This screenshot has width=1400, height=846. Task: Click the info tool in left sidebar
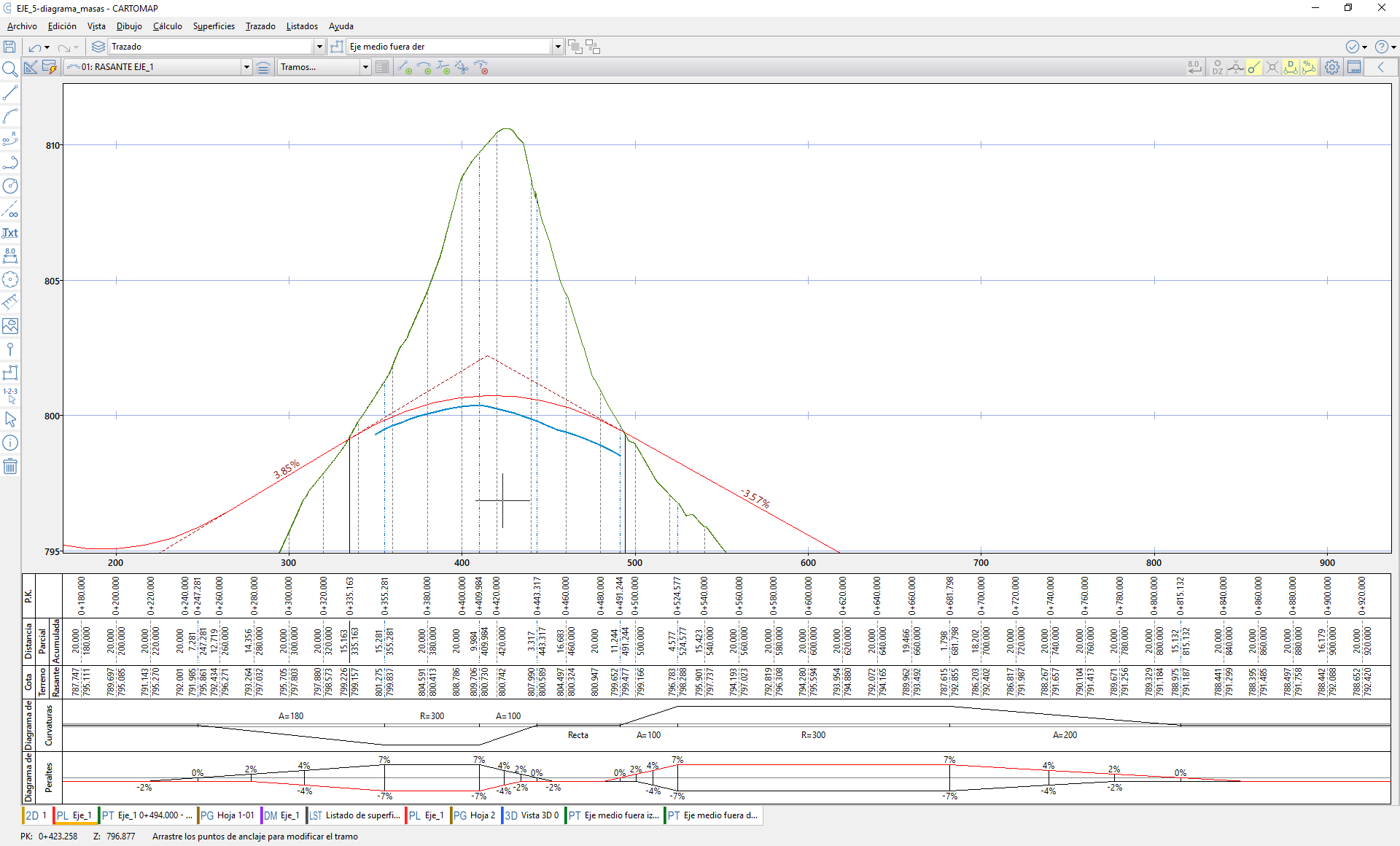pyautogui.click(x=10, y=443)
